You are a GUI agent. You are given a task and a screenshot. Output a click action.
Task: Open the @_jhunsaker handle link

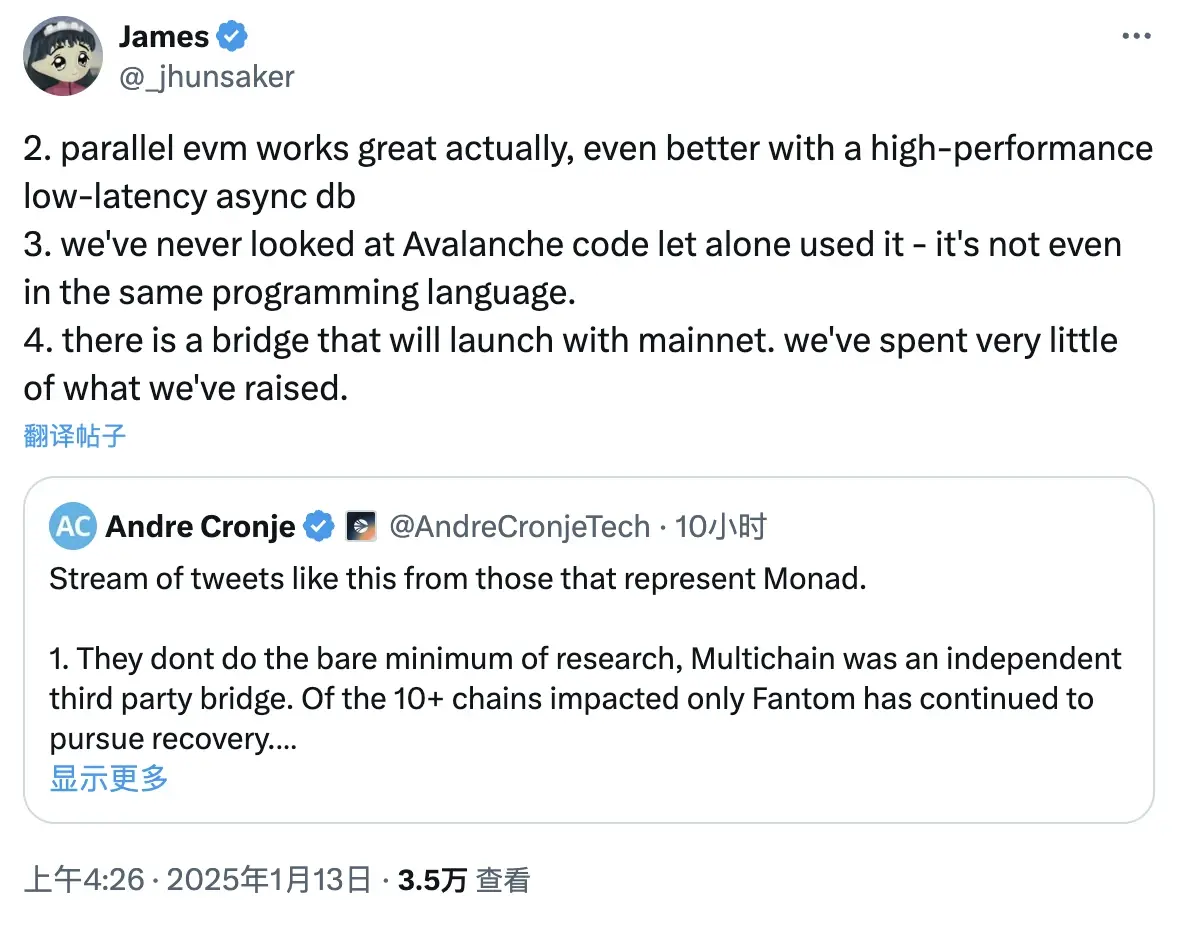[x=206, y=76]
